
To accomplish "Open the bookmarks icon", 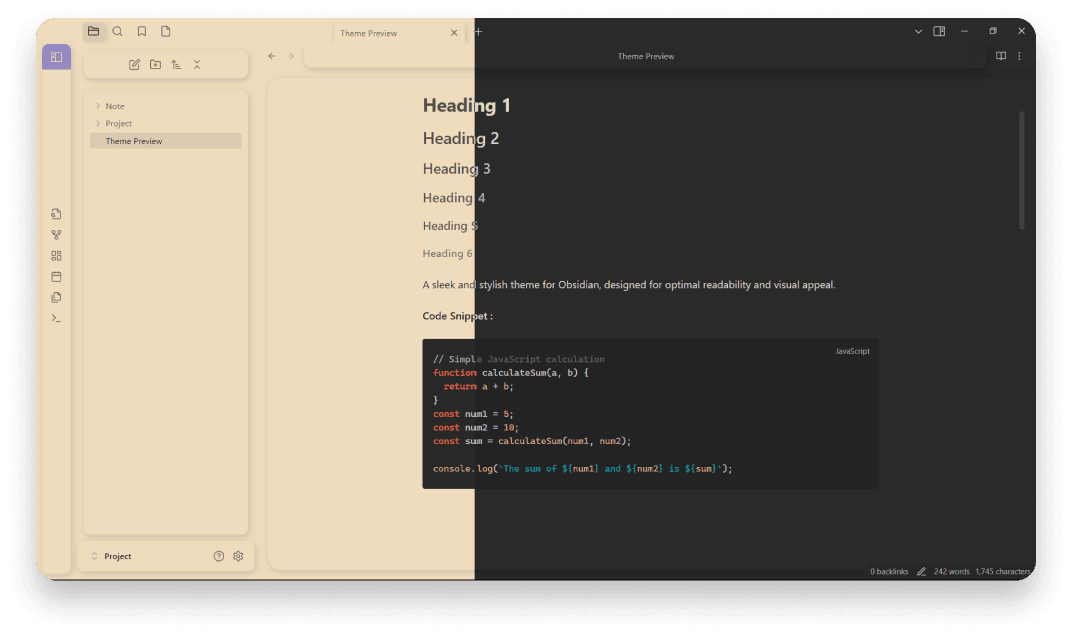I will pyautogui.click(x=142, y=31).
